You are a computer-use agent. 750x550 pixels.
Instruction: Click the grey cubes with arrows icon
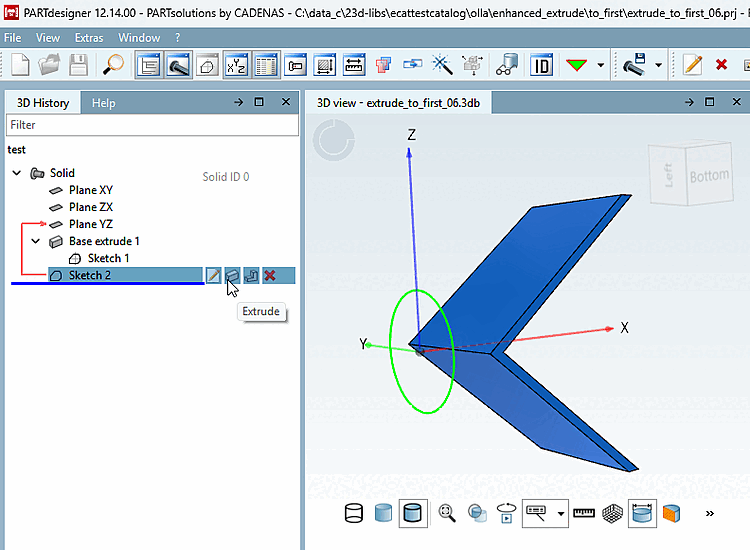pyautogui.click(x=473, y=65)
